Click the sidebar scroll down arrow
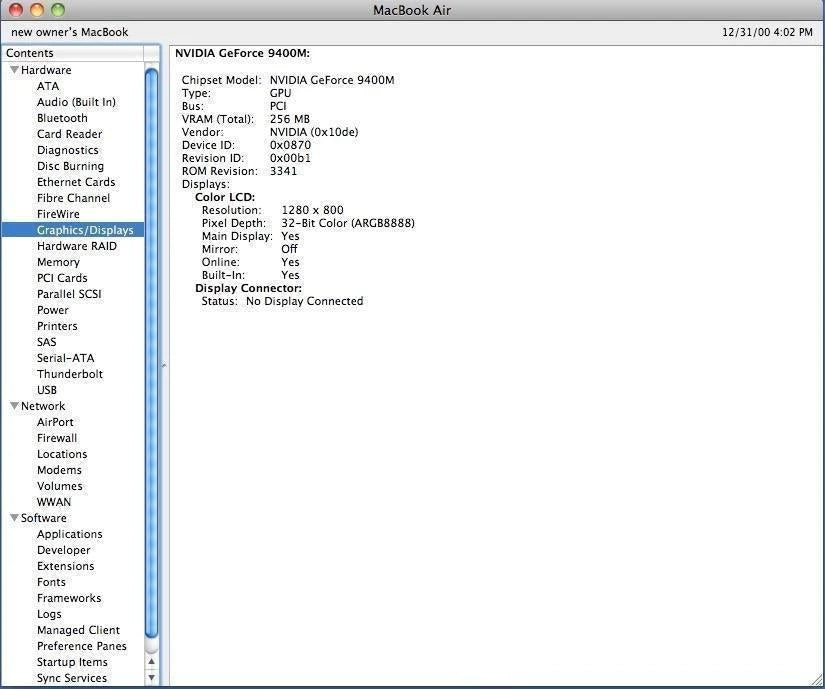Viewport: 825px width, 689px height. 152,677
